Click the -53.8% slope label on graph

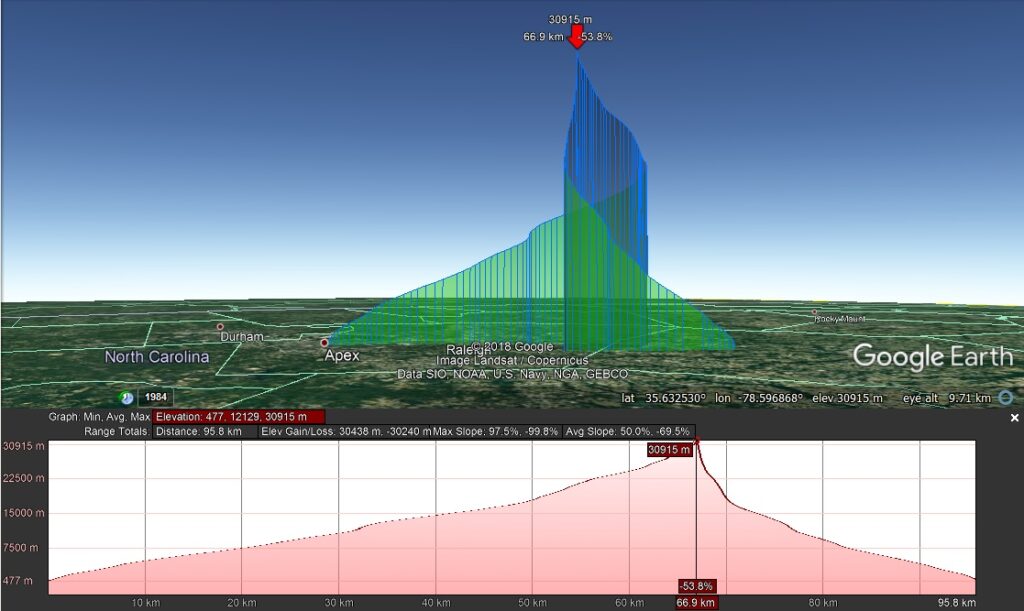[x=696, y=586]
